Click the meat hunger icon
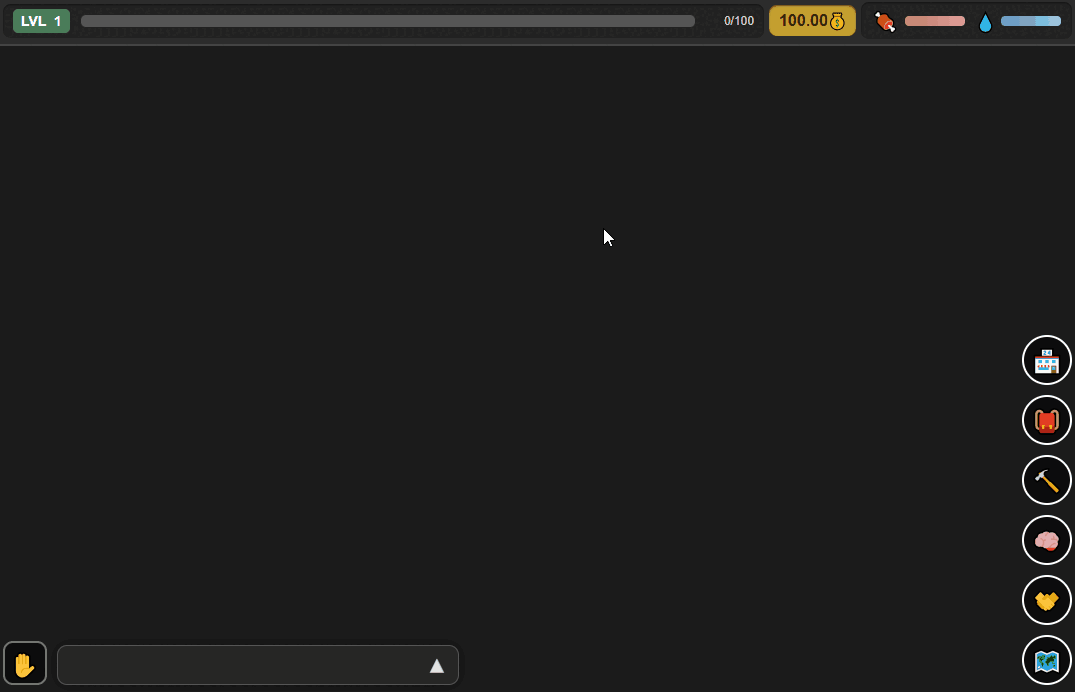Image resolution: width=1075 pixels, height=692 pixels. [885, 22]
